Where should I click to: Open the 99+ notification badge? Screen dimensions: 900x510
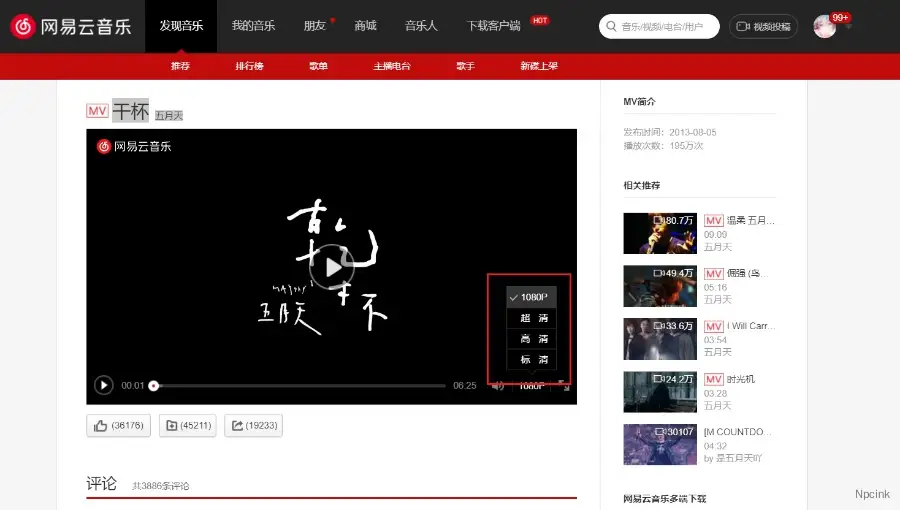point(840,18)
